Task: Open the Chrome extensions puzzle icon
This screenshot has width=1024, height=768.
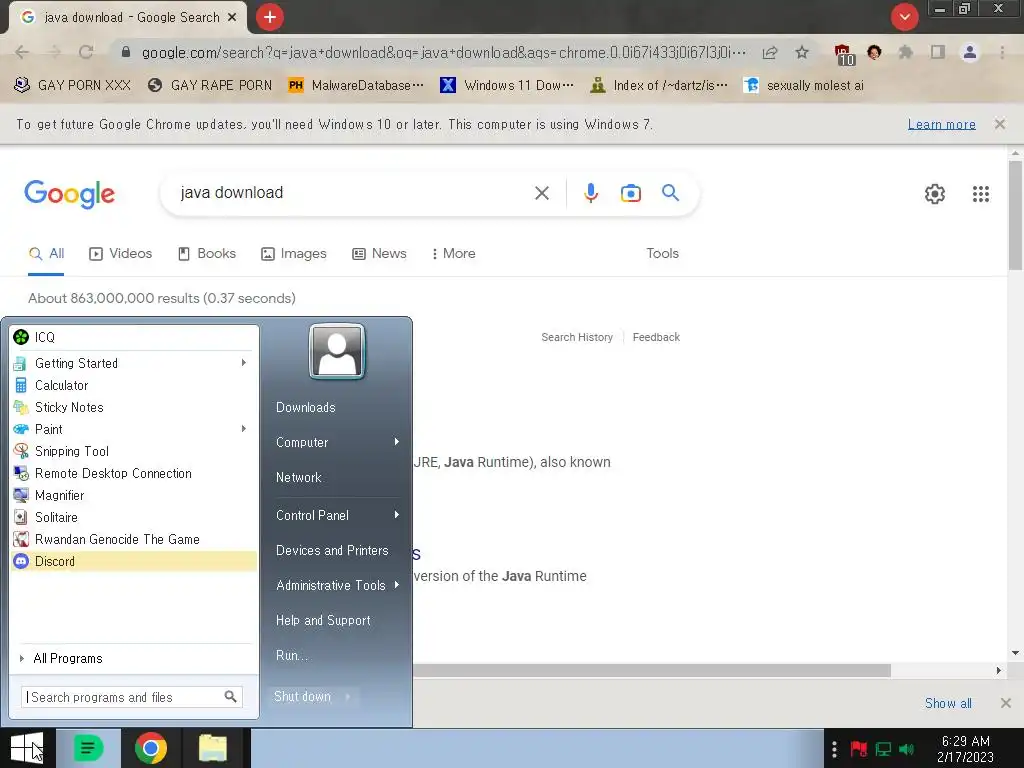Action: [x=905, y=52]
